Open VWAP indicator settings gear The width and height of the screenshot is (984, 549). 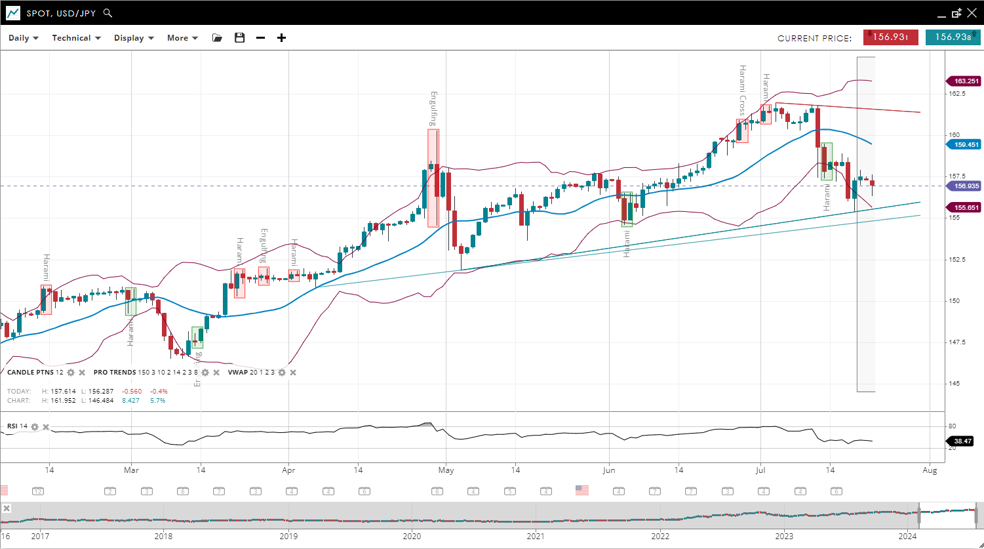pos(281,373)
